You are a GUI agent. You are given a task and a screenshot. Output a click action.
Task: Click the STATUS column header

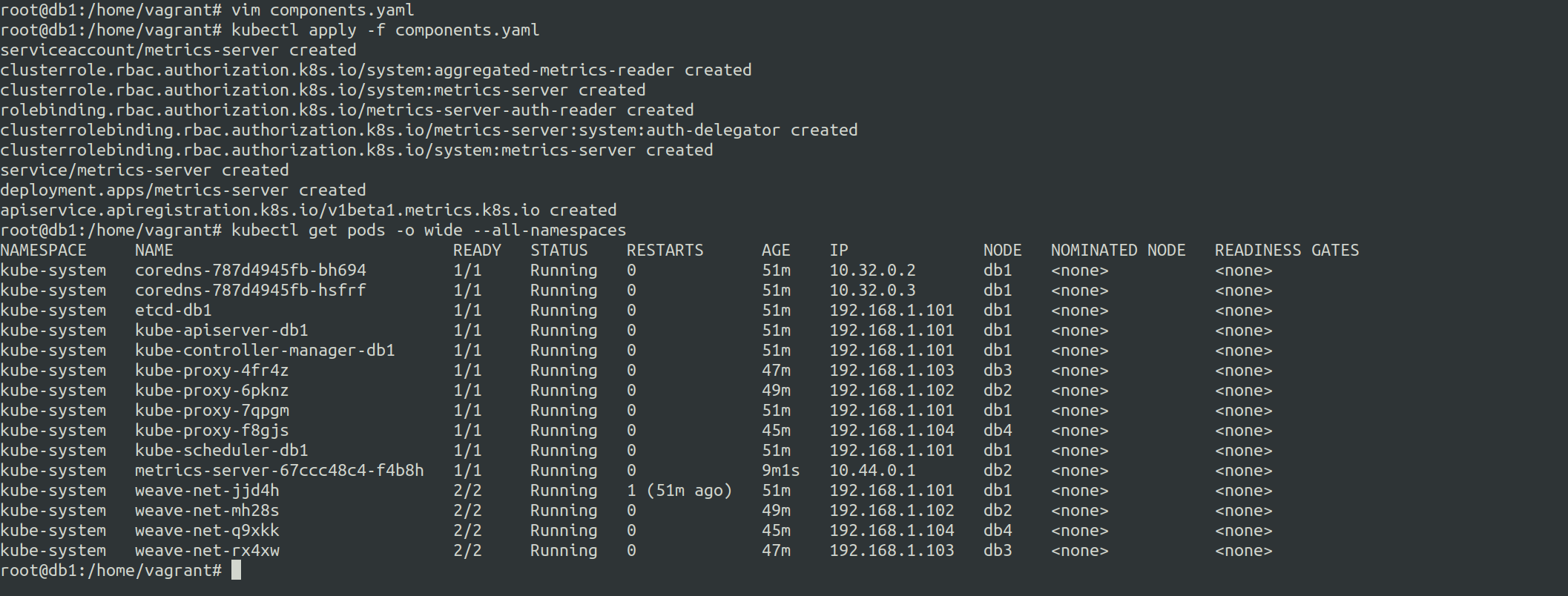click(x=559, y=250)
